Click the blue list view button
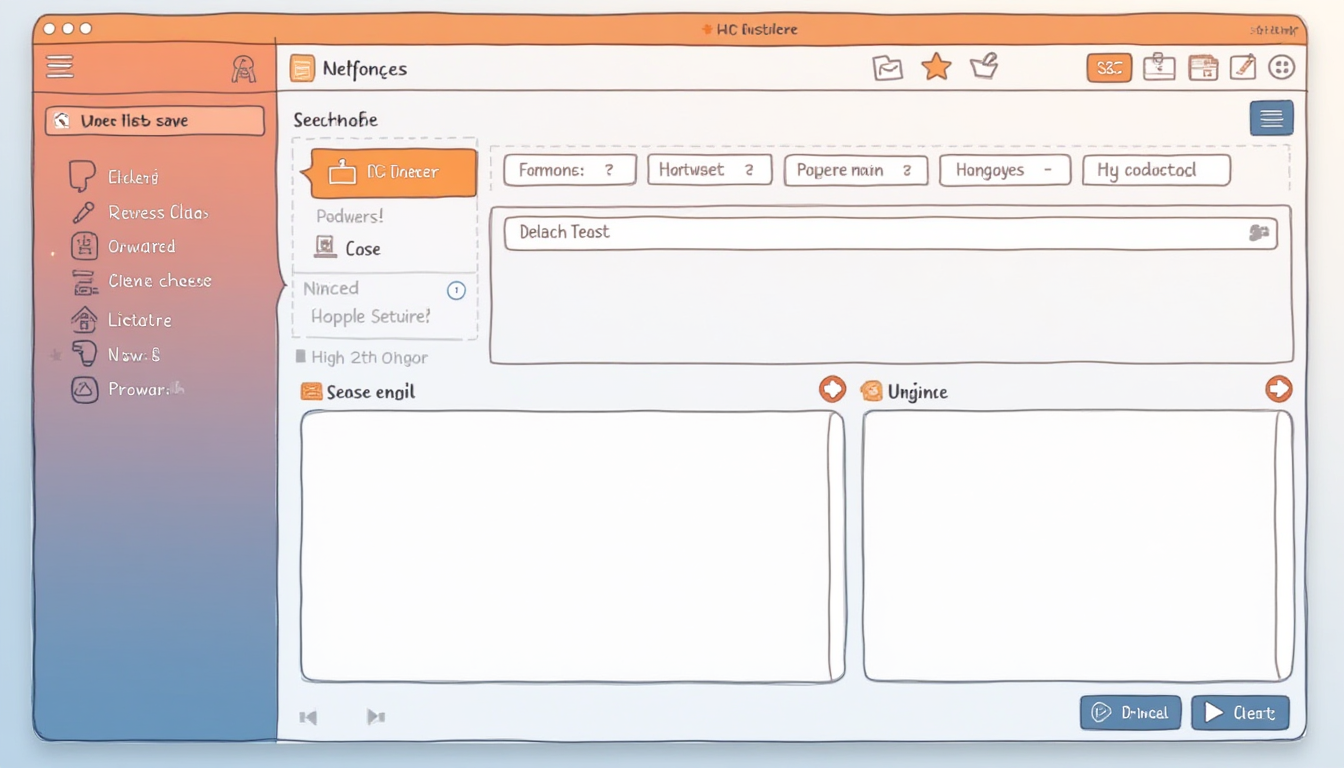This screenshot has width=1344, height=768. point(1271,119)
